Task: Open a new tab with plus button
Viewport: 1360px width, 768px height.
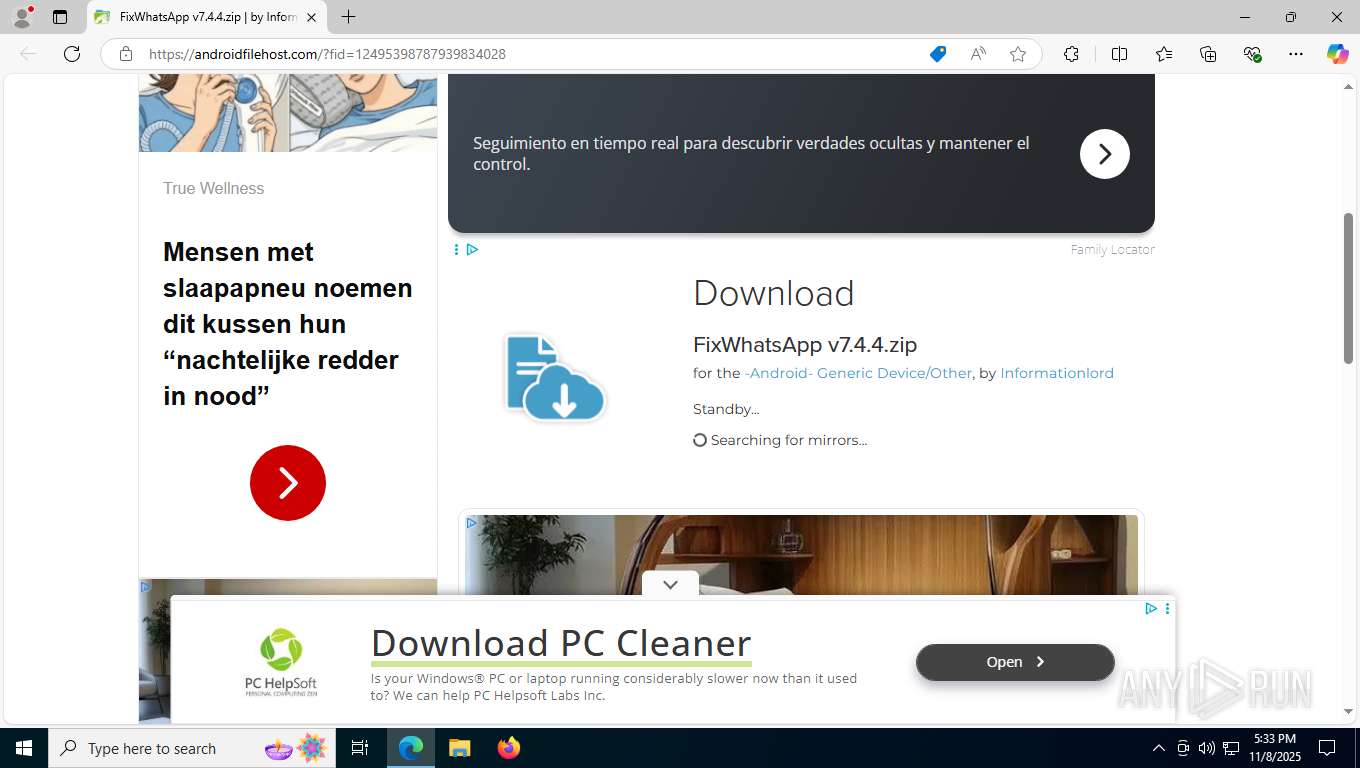Action: (348, 17)
